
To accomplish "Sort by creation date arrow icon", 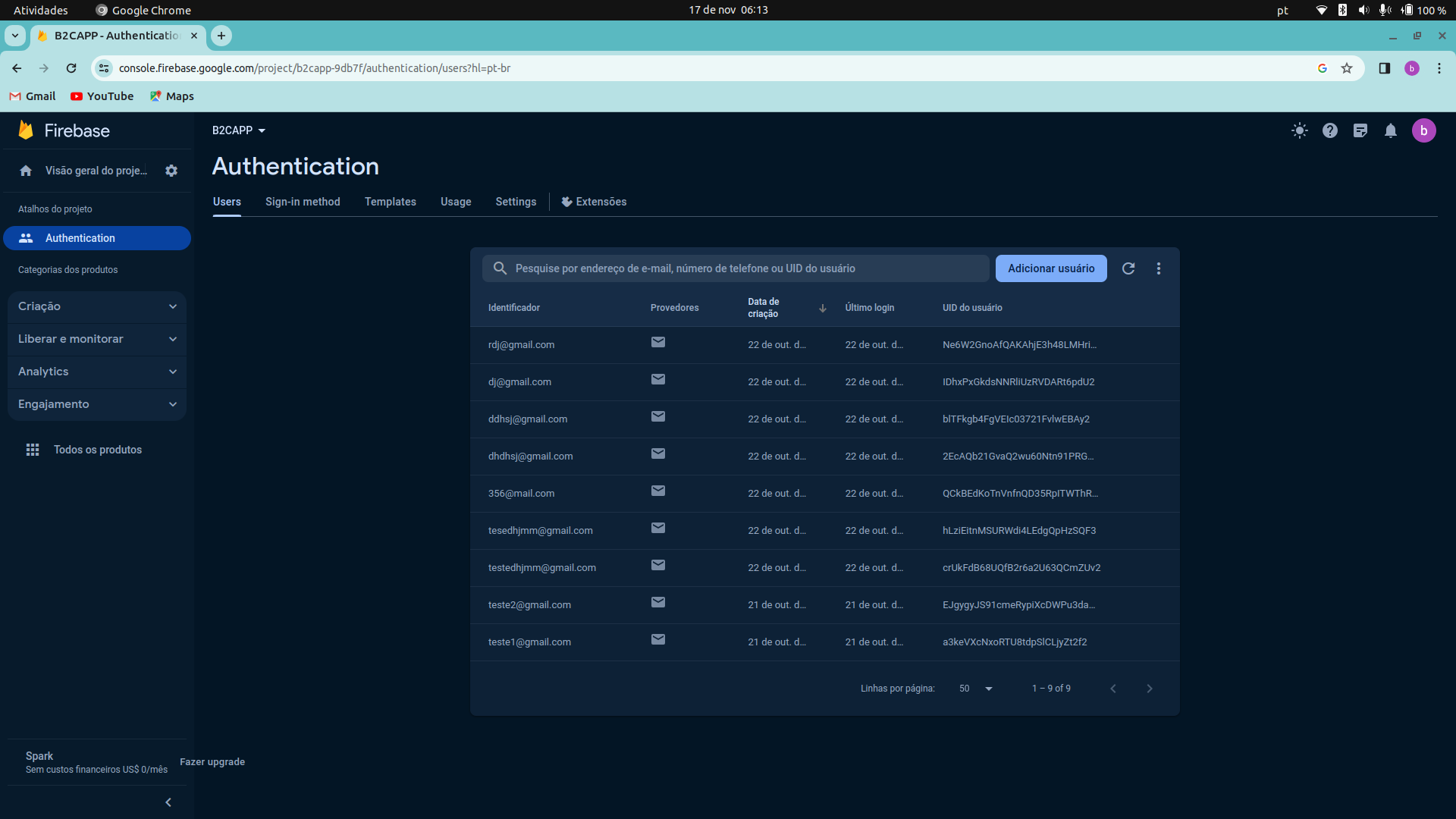I will 823,308.
